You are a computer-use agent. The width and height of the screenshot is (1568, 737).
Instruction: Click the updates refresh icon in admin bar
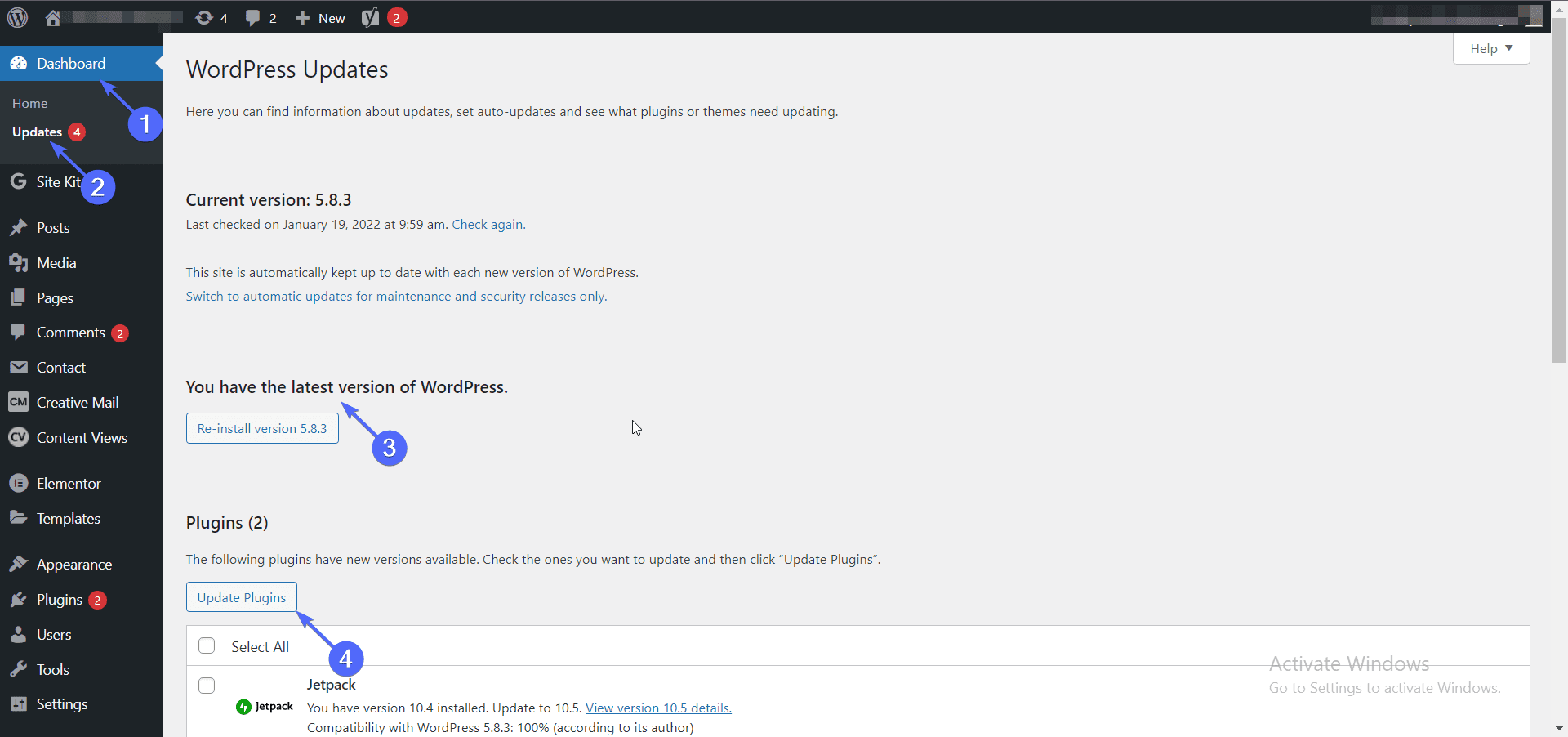point(204,18)
